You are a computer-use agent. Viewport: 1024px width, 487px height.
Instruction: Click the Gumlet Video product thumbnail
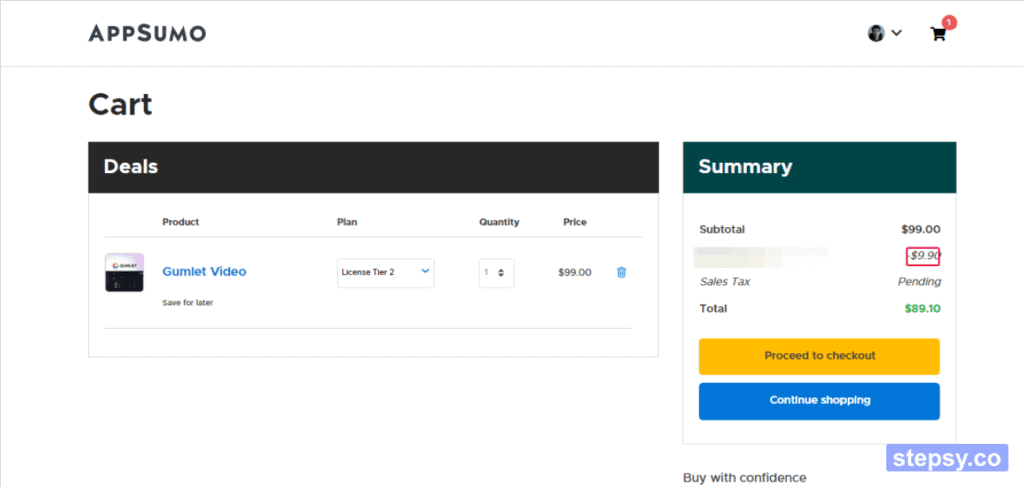pyautogui.click(x=124, y=272)
